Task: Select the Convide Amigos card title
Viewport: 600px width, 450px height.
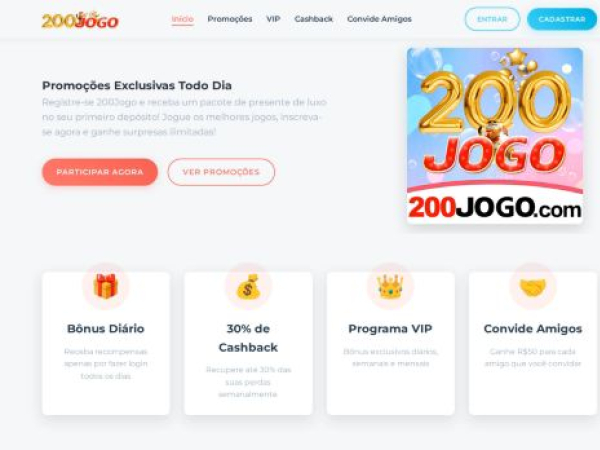Action: coord(533,329)
